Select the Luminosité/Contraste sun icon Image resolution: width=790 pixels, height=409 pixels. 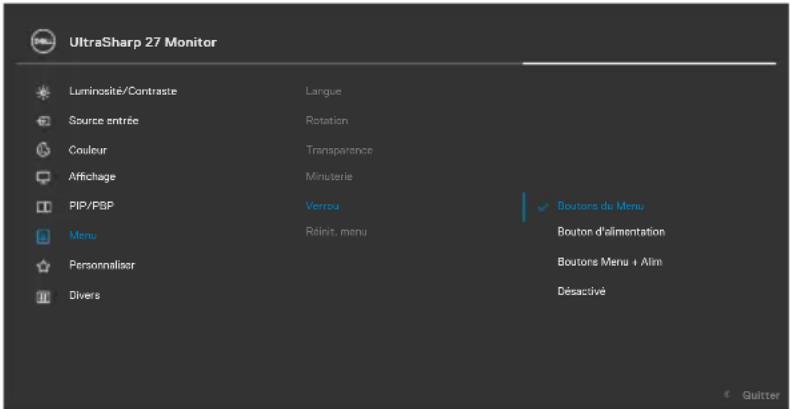[x=44, y=92]
